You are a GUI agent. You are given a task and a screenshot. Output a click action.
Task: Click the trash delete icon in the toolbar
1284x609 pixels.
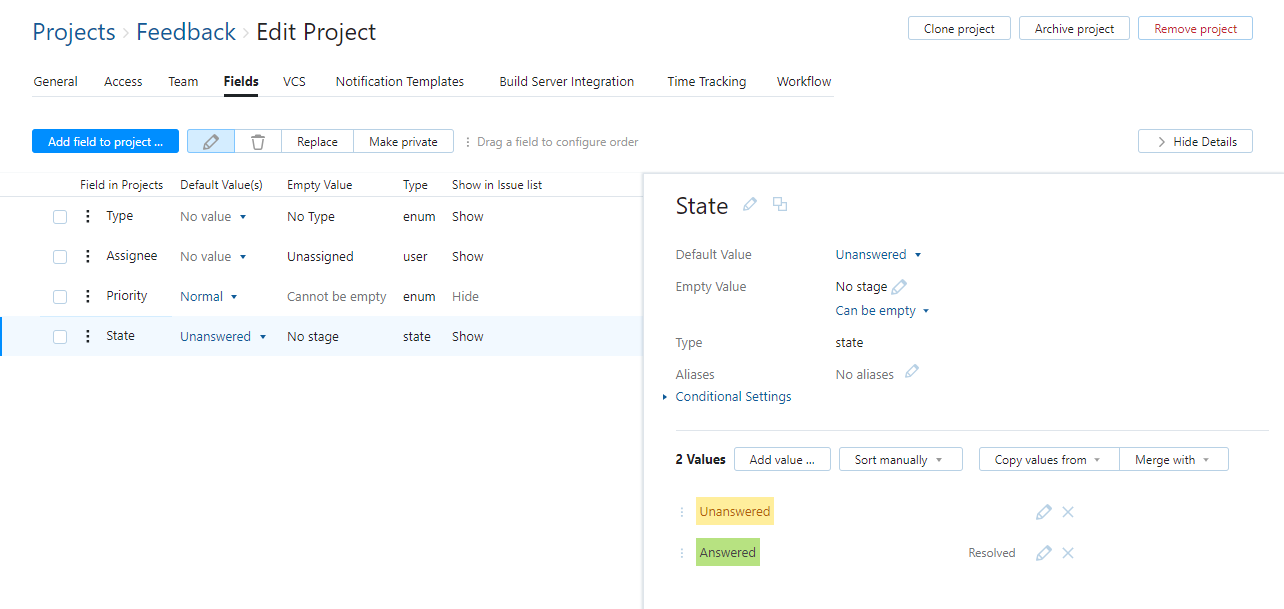(x=258, y=142)
